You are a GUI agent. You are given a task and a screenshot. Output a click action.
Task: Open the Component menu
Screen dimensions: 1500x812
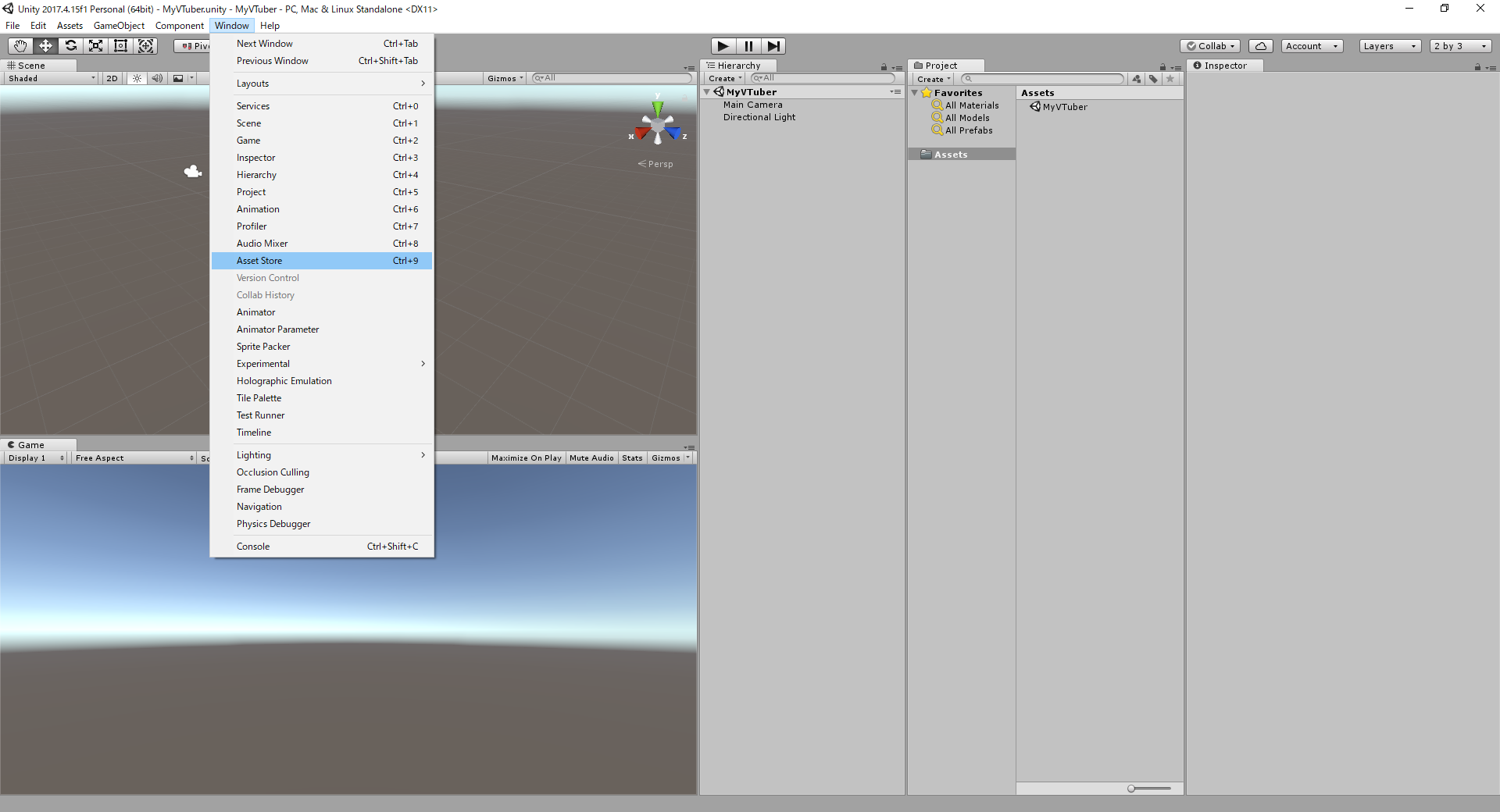pyautogui.click(x=179, y=25)
